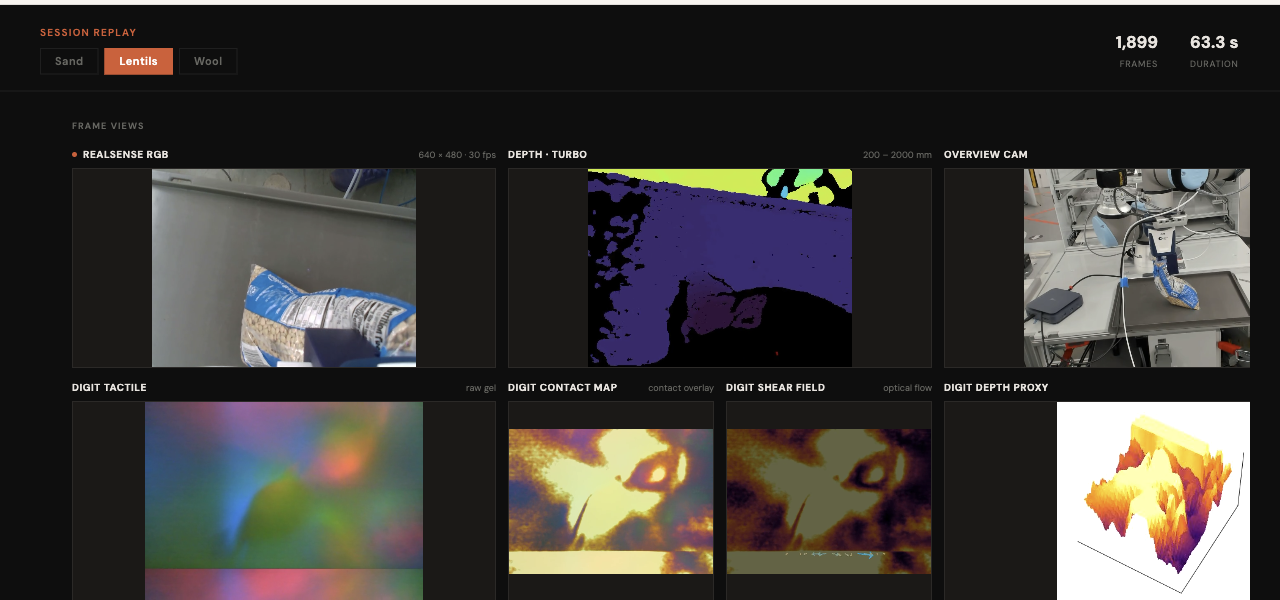This screenshot has height=600, width=1280.
Task: Click the DIGIT Shear Field optical flow image
Action: [829, 501]
